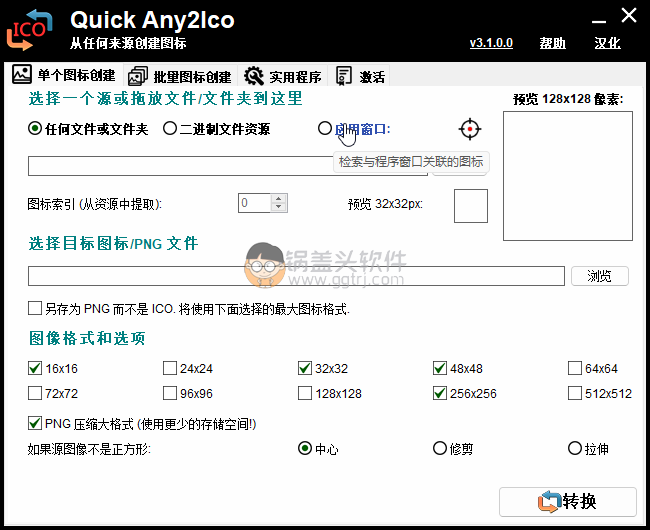This screenshot has height=530, width=650.
Task: Open the 单个图标创建 tab
Action: (x=64, y=75)
